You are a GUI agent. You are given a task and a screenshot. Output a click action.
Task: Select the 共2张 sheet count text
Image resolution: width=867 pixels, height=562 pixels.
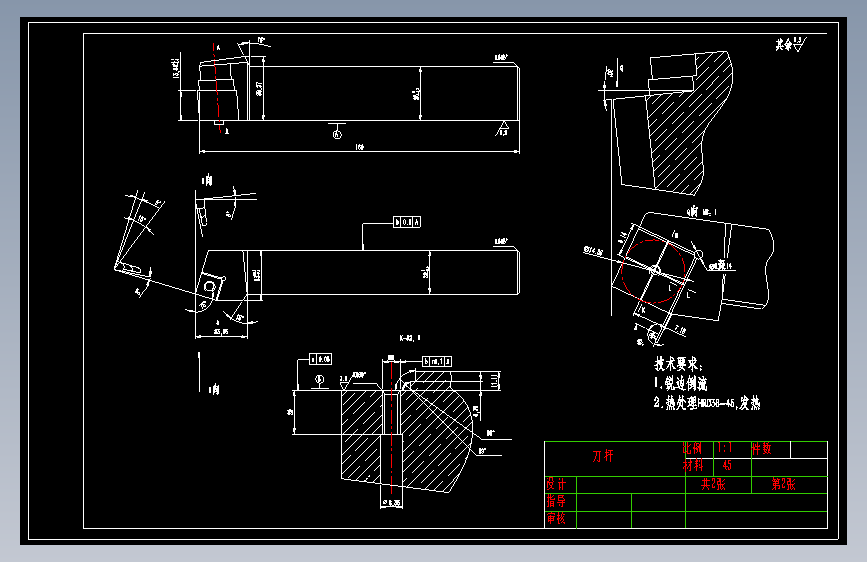(713, 485)
